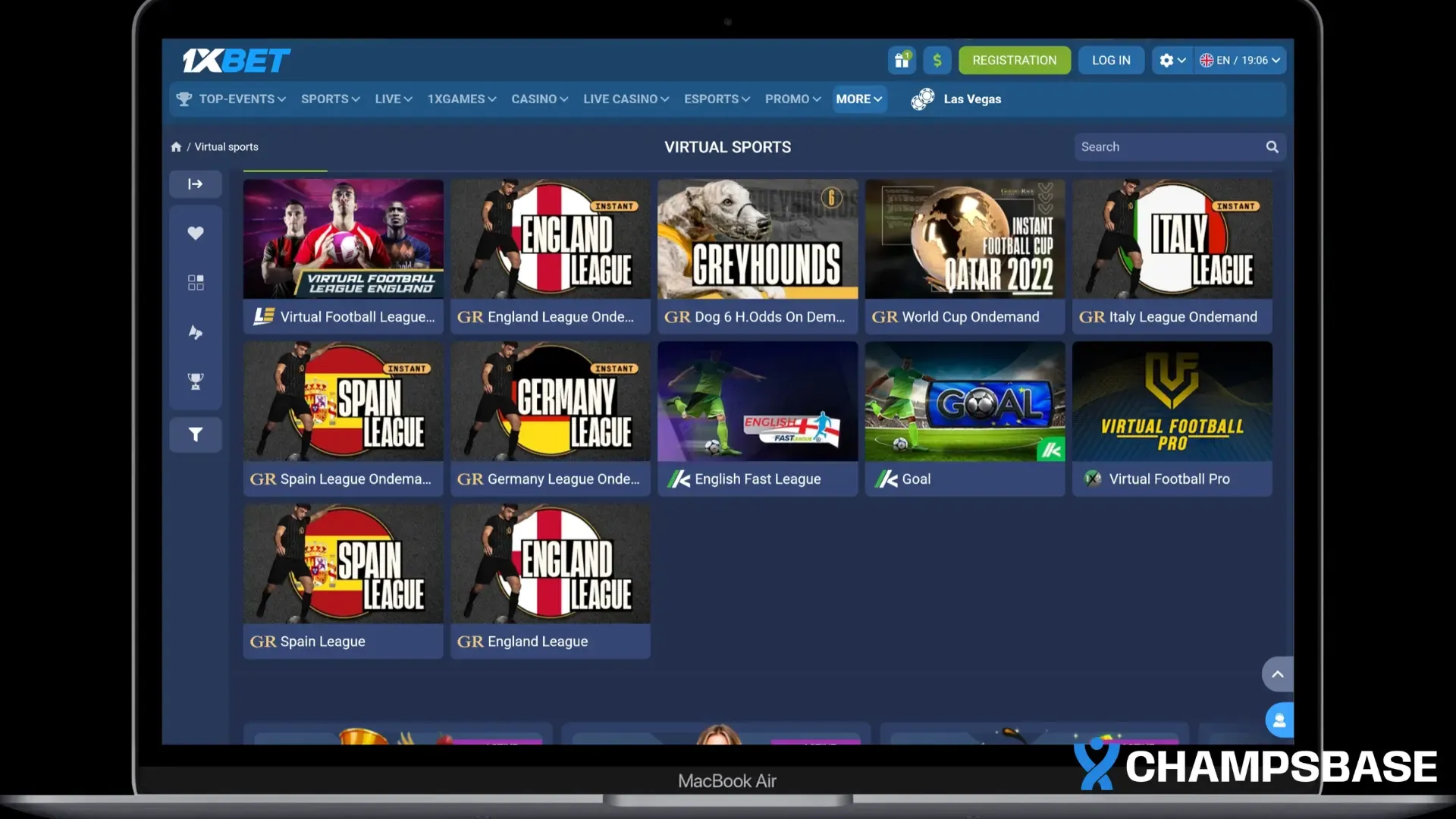Click 'Dog 6 H.Odds On Dem...' title

[x=770, y=317]
